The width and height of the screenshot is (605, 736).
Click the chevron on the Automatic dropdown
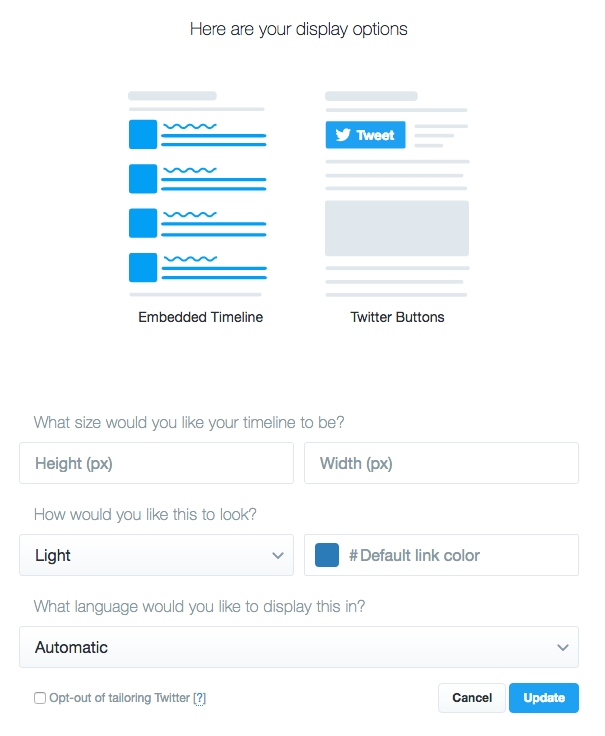(563, 647)
